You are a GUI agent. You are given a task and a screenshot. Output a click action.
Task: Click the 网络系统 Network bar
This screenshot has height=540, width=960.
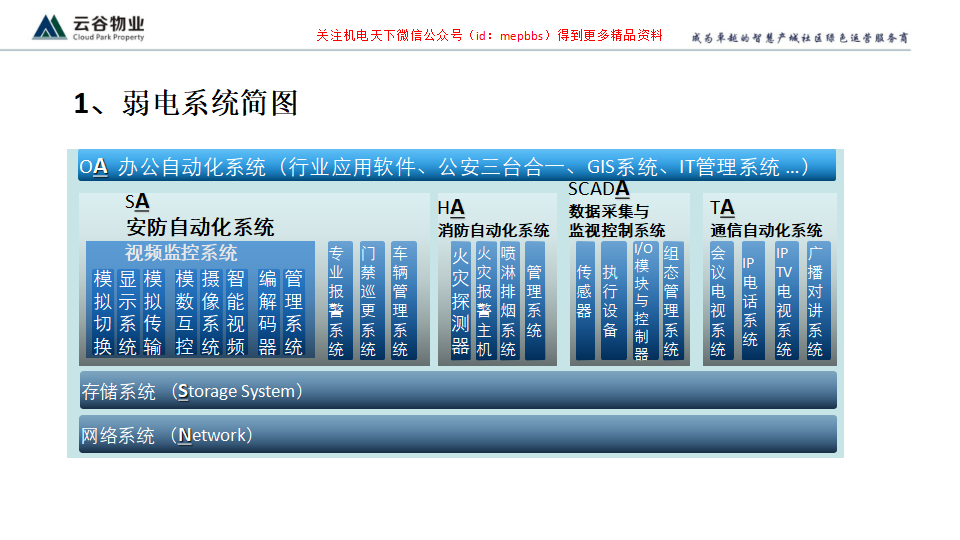point(457,435)
